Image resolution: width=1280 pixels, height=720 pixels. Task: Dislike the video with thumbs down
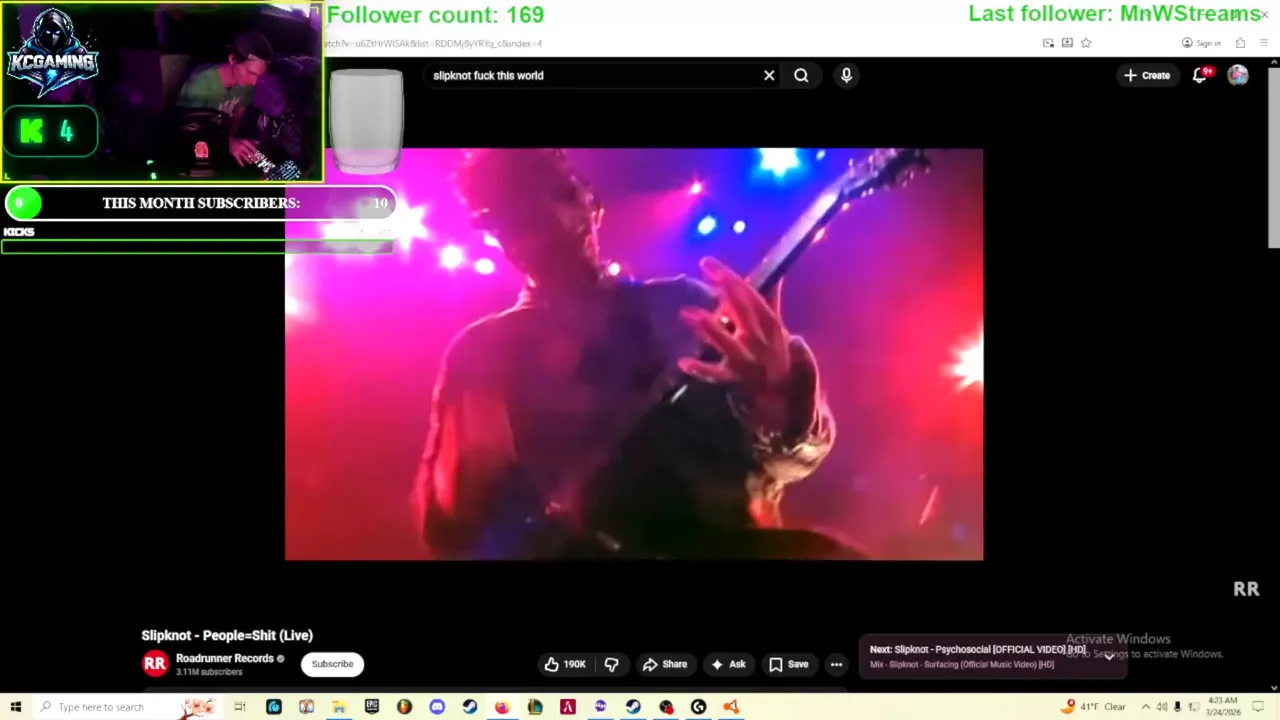(x=612, y=664)
